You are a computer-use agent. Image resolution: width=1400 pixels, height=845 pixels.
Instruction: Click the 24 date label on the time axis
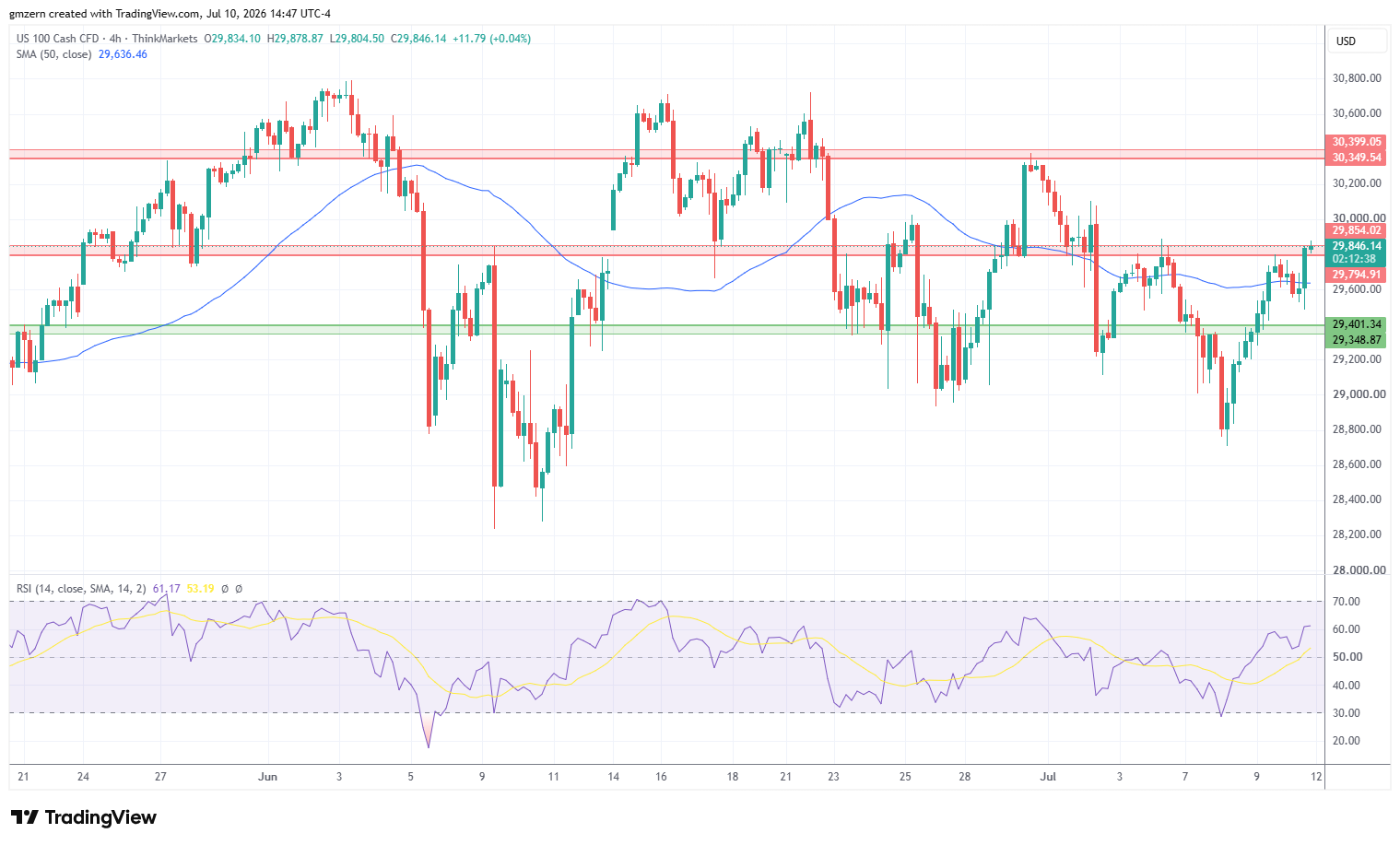83,777
